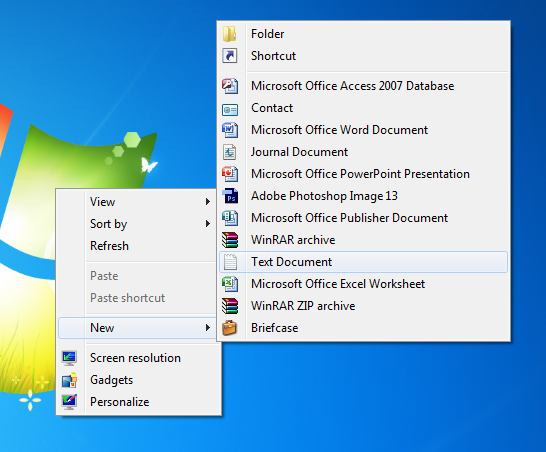Screen dimensions: 546x452
Task: Expand the New submenu arrow
Action: 208,328
